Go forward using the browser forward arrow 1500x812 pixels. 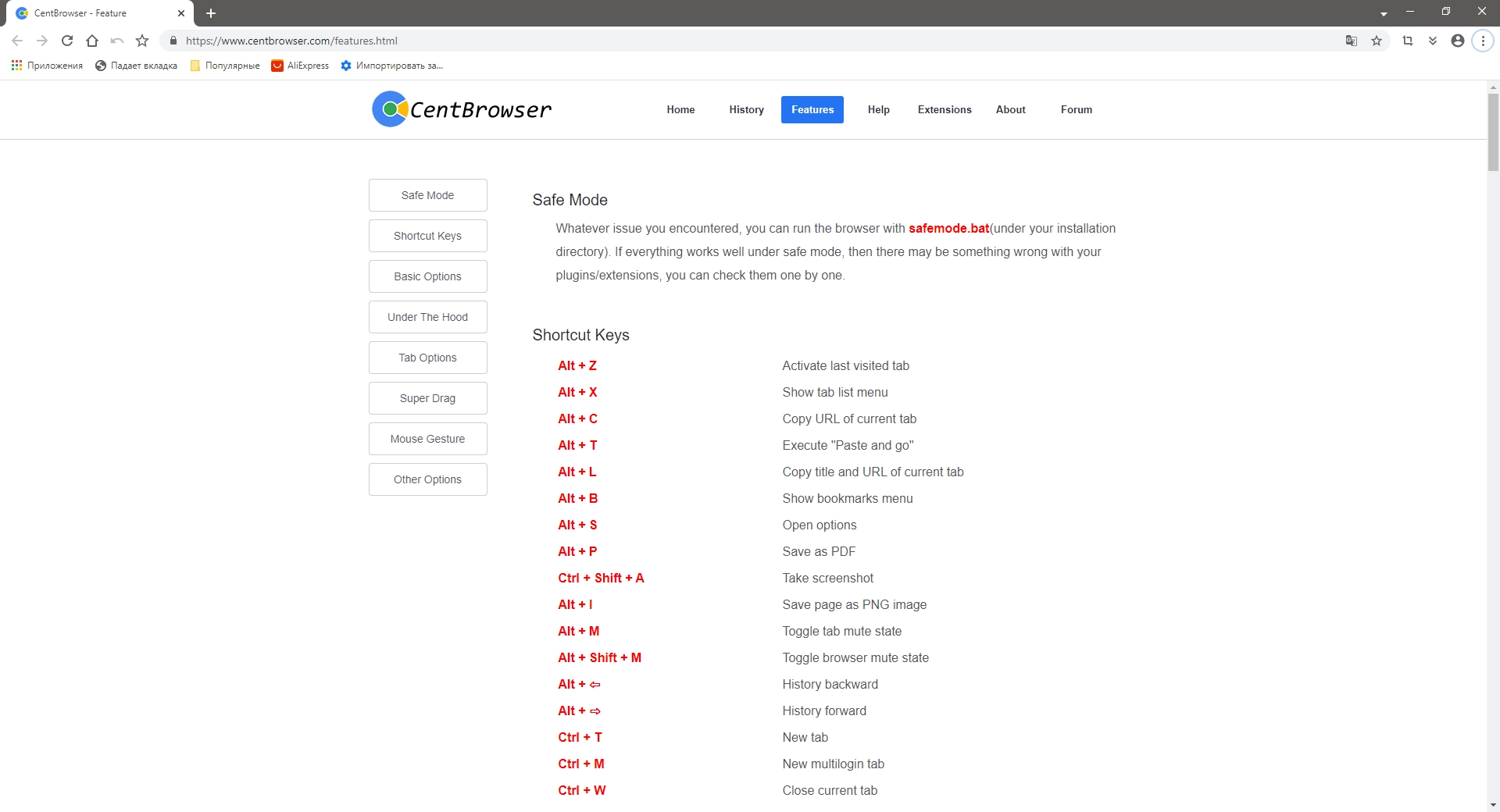tap(42, 41)
